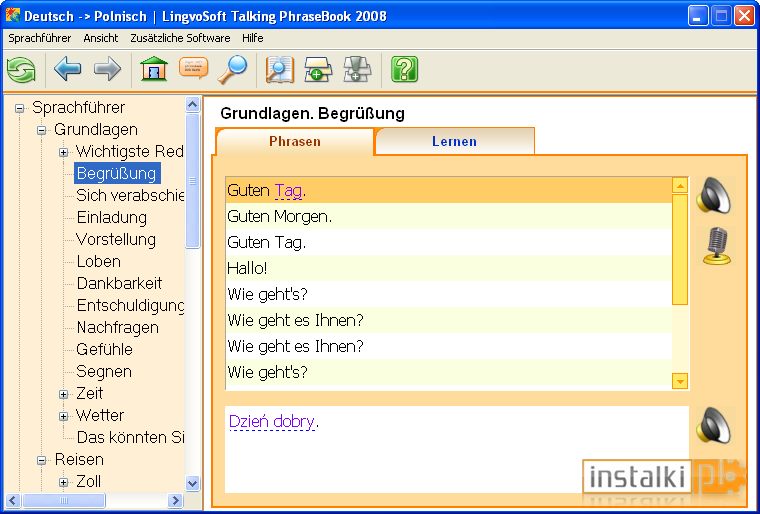Select the last visible Wie geht's? phrase
Image resolution: width=760 pixels, height=514 pixels.
449,372
